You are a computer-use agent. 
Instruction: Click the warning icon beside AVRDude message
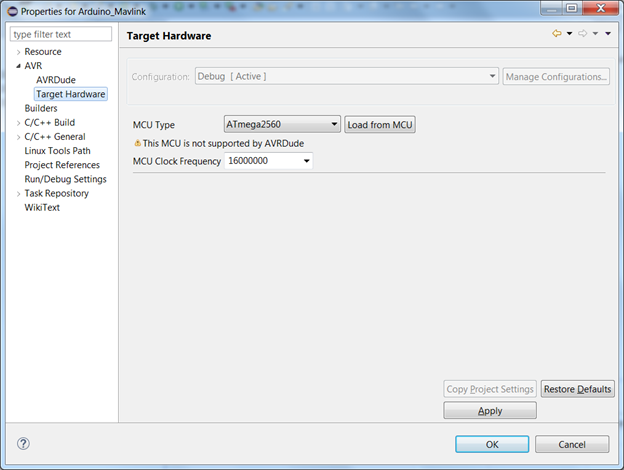(138, 143)
